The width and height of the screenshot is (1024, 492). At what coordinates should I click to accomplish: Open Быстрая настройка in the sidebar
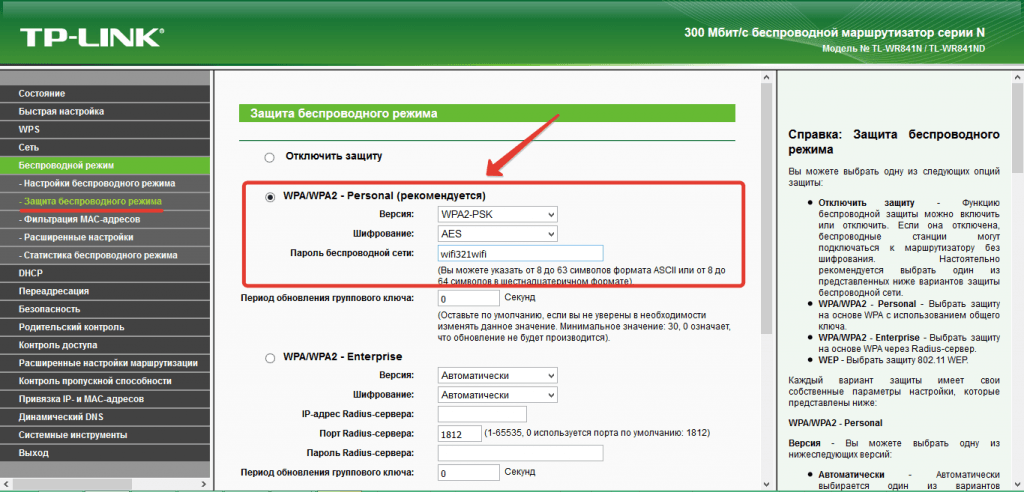tap(105, 112)
